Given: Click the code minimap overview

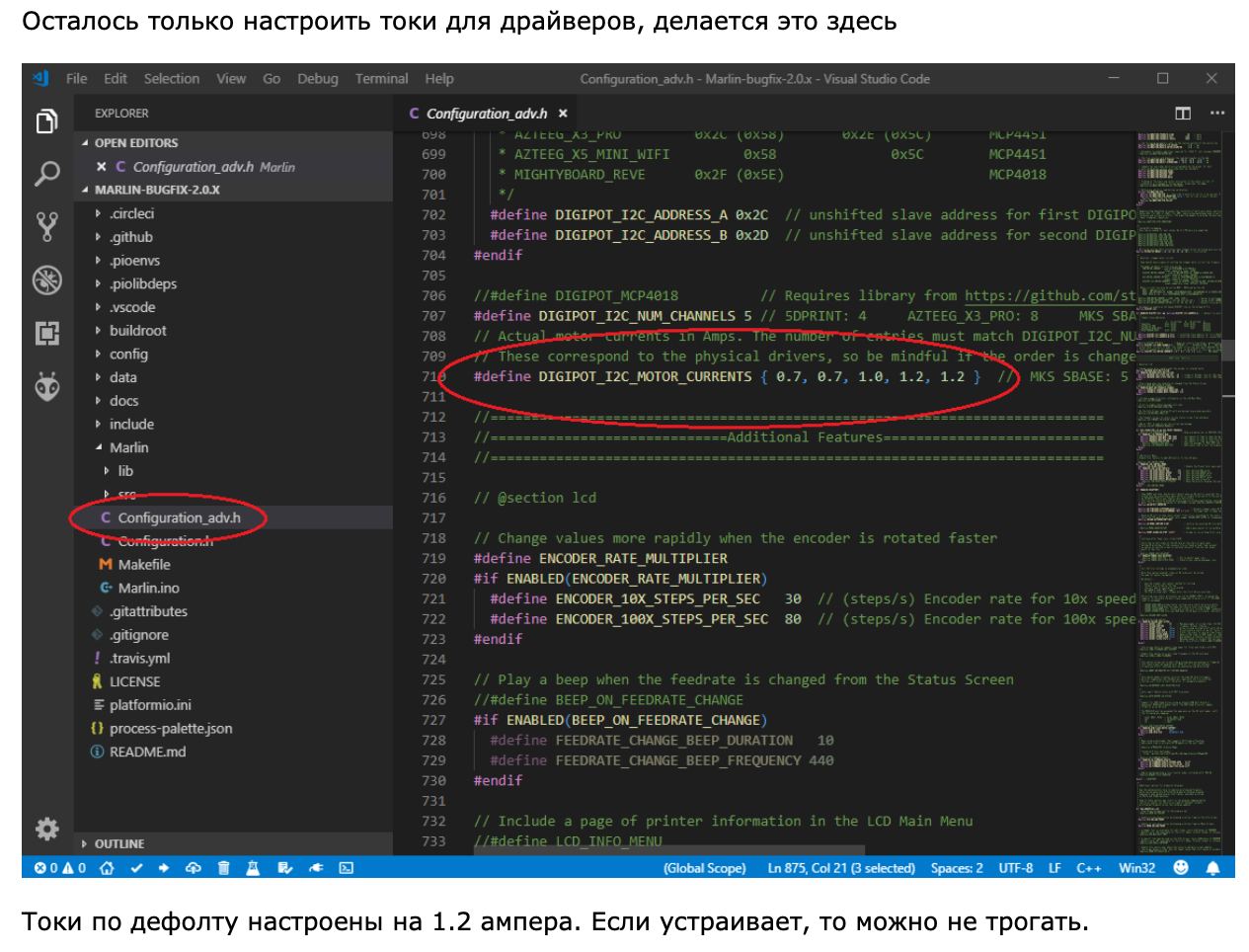Looking at the screenshot, I should [x=1179, y=492].
